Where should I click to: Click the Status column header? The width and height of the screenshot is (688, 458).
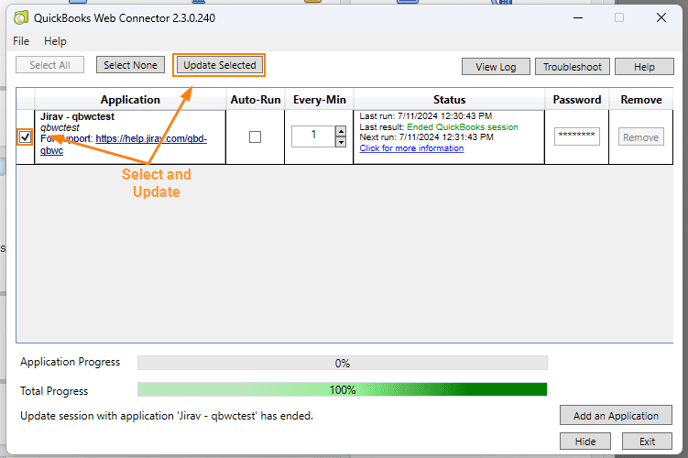449,100
